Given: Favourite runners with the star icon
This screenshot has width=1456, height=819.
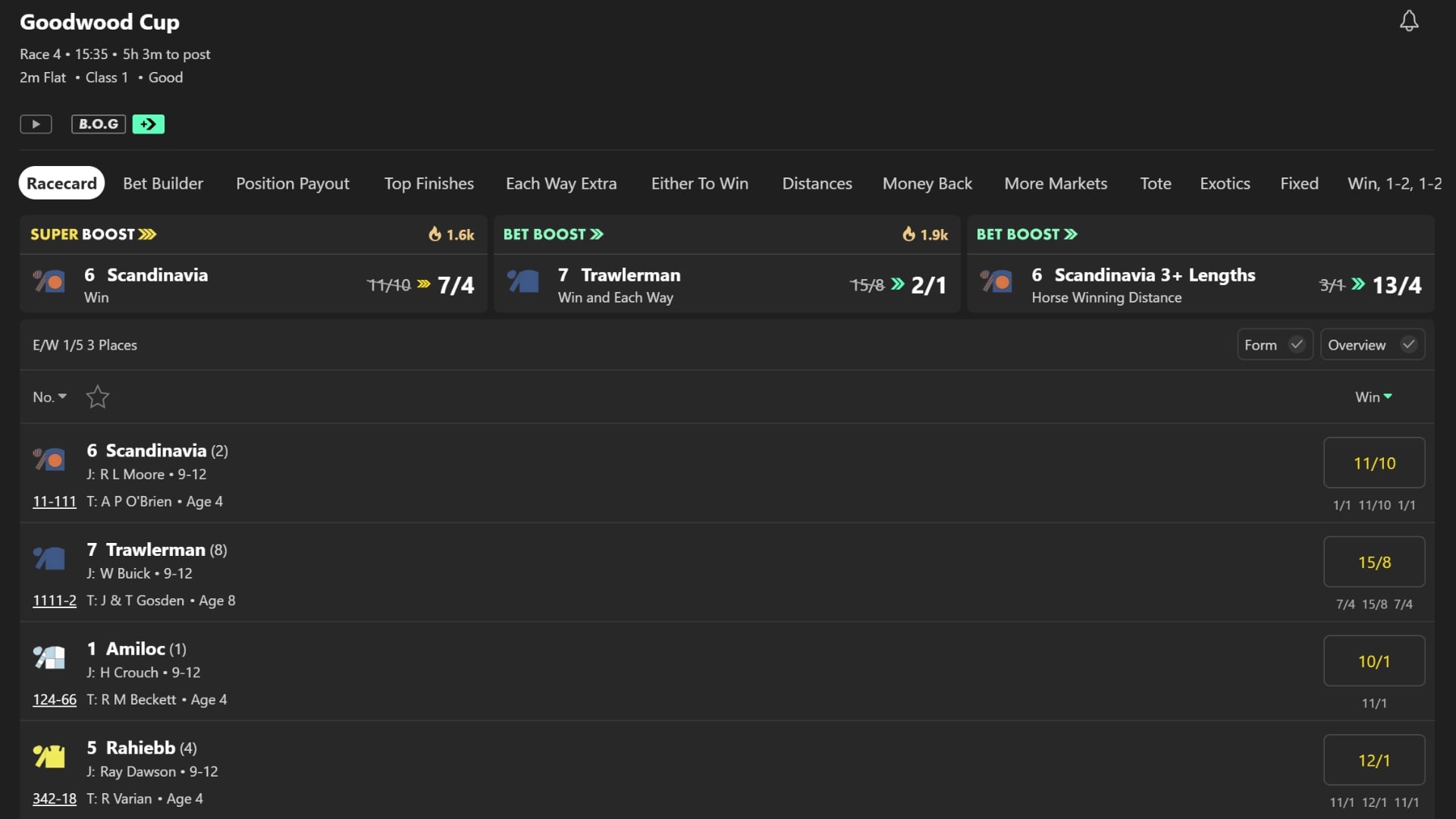Looking at the screenshot, I should [98, 397].
